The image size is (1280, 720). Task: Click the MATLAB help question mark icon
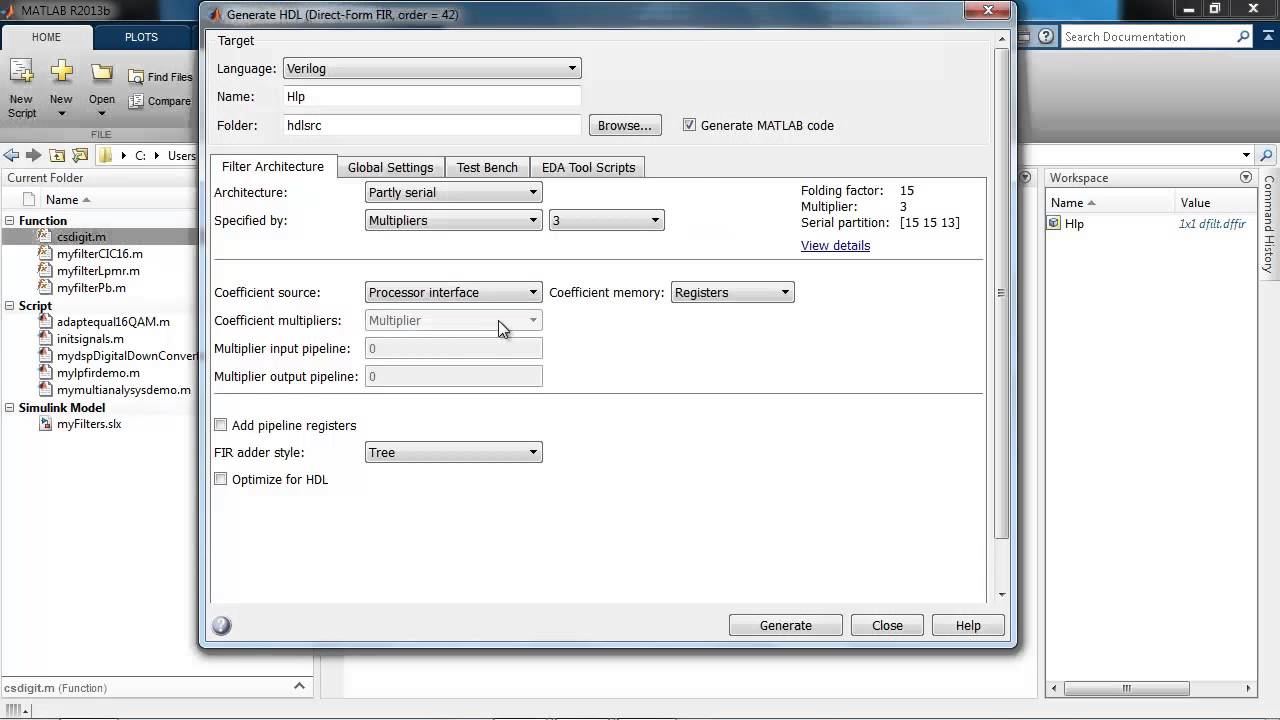tap(1046, 37)
